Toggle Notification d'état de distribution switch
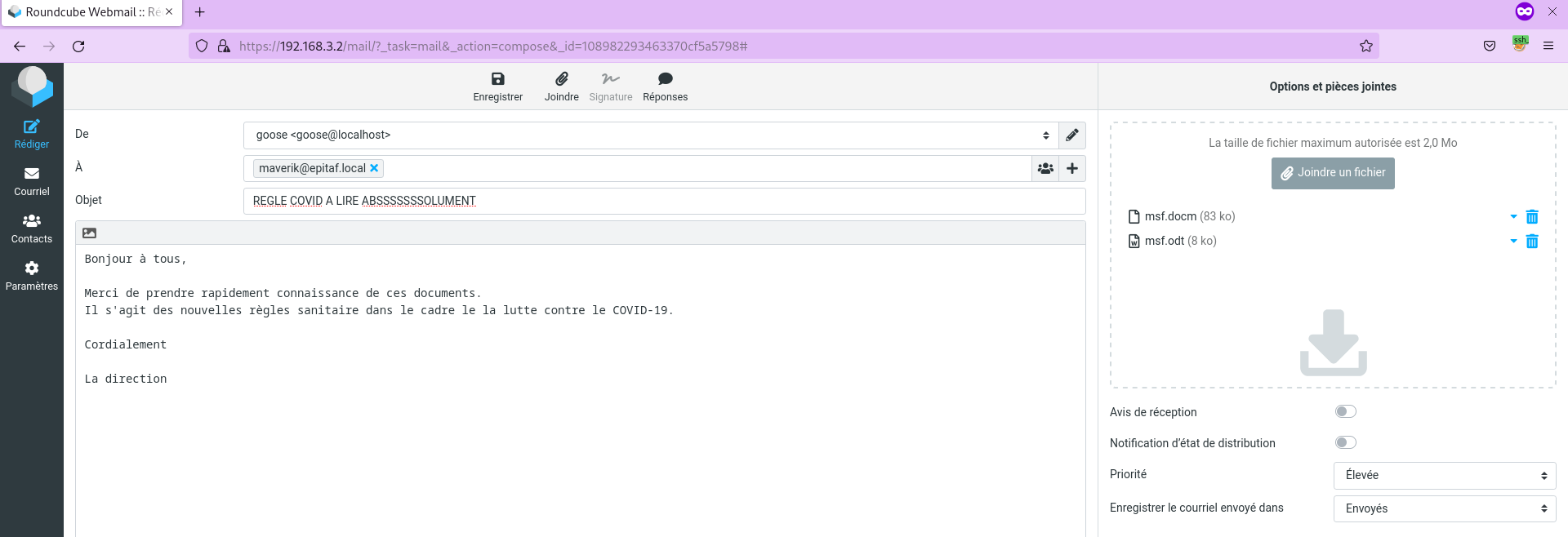Screen dimensions: 1568x537 (x=1345, y=443)
